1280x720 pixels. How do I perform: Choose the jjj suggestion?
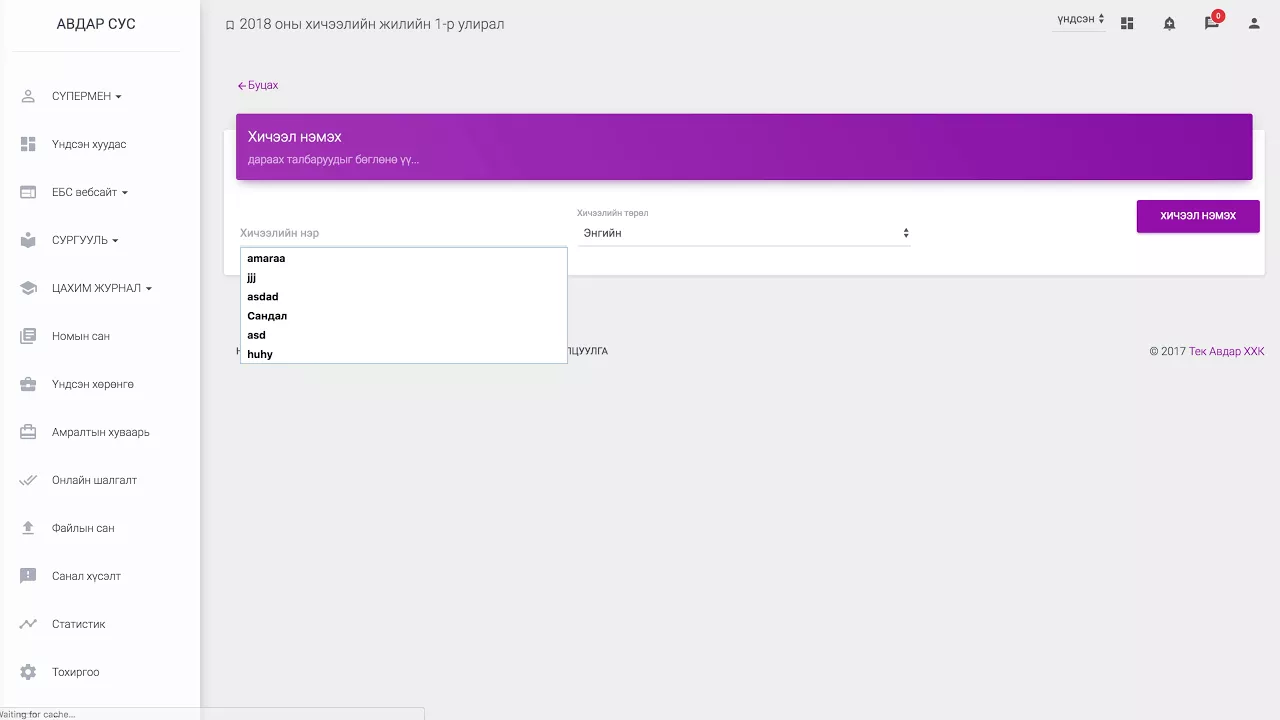[404, 277]
